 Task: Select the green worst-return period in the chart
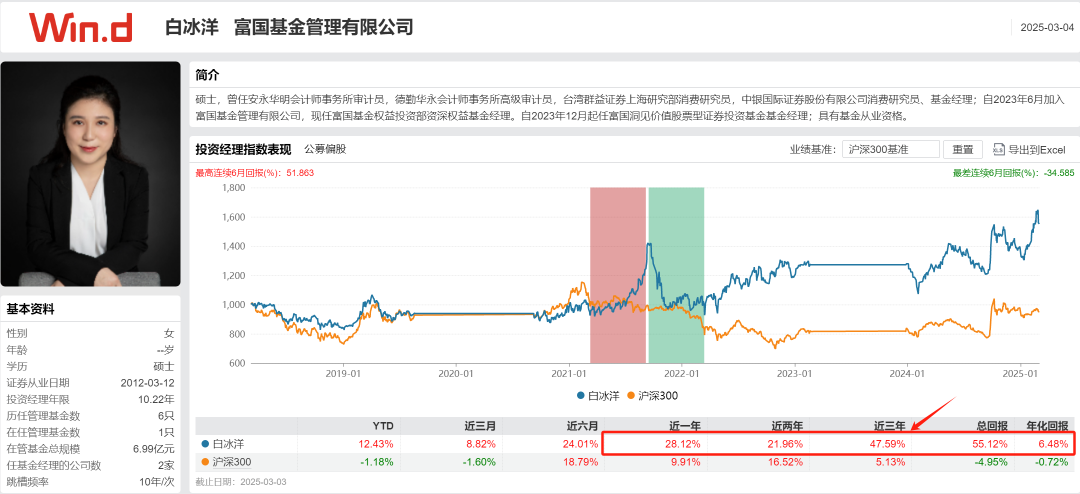point(676,275)
